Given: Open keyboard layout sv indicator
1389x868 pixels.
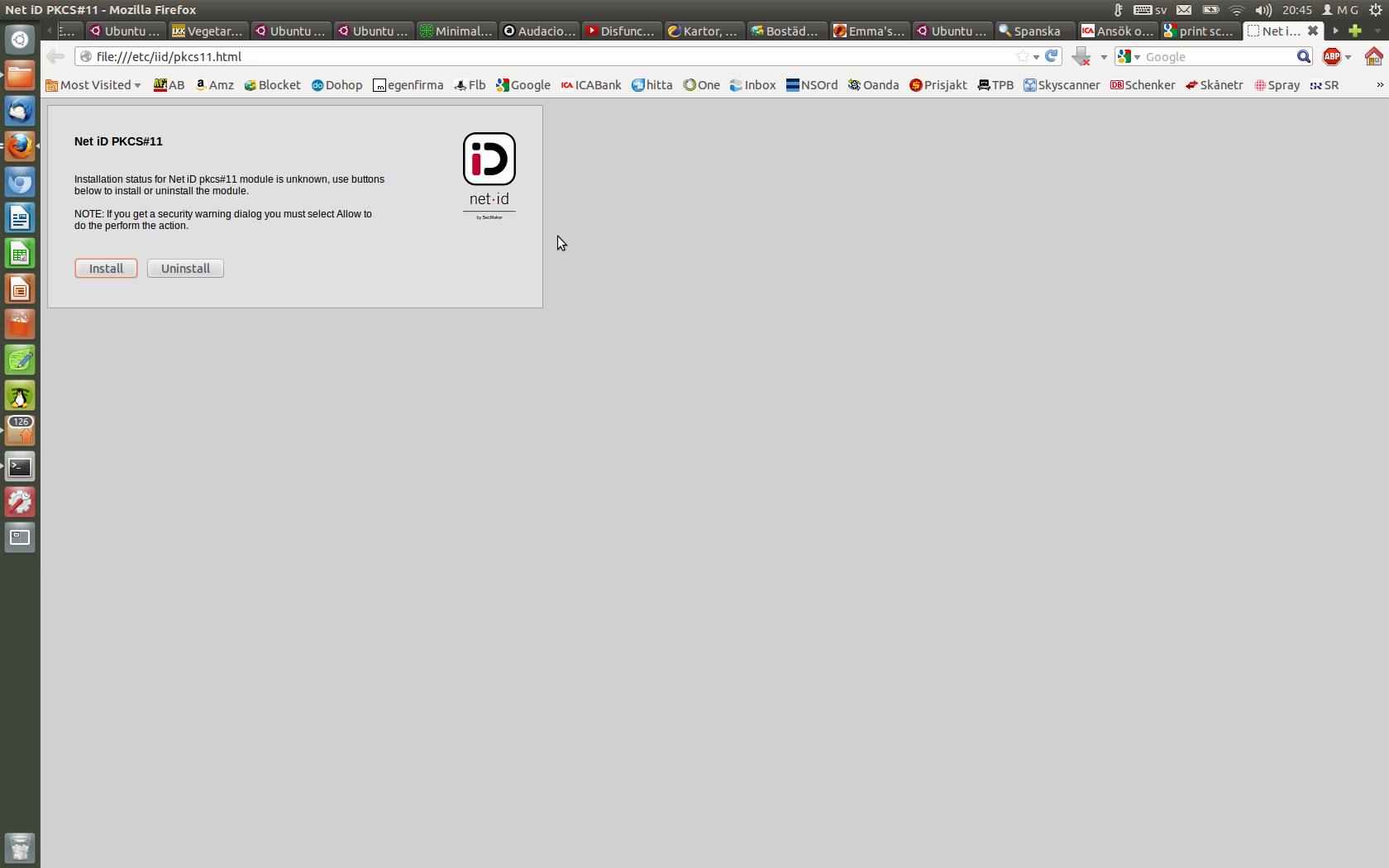Looking at the screenshot, I should pyautogui.click(x=1150, y=10).
